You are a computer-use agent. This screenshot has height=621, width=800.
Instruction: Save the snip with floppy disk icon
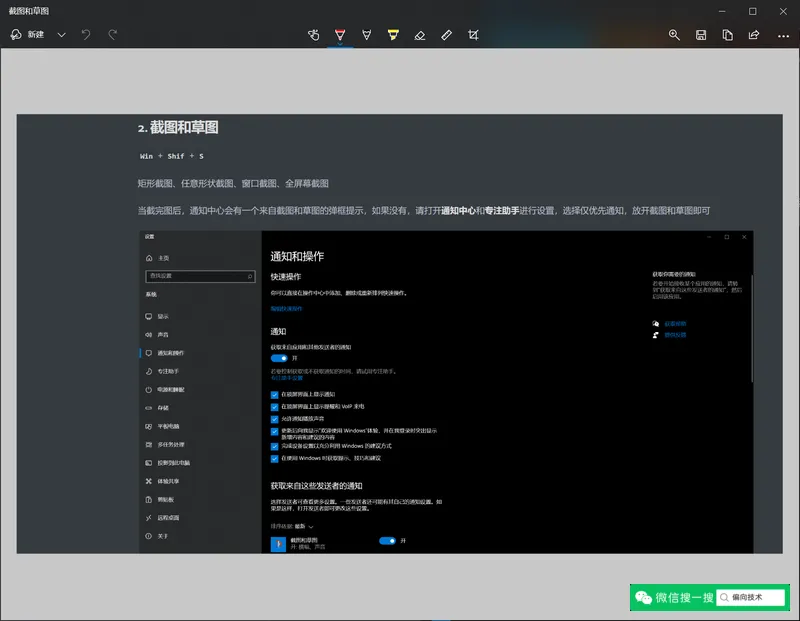(701, 35)
